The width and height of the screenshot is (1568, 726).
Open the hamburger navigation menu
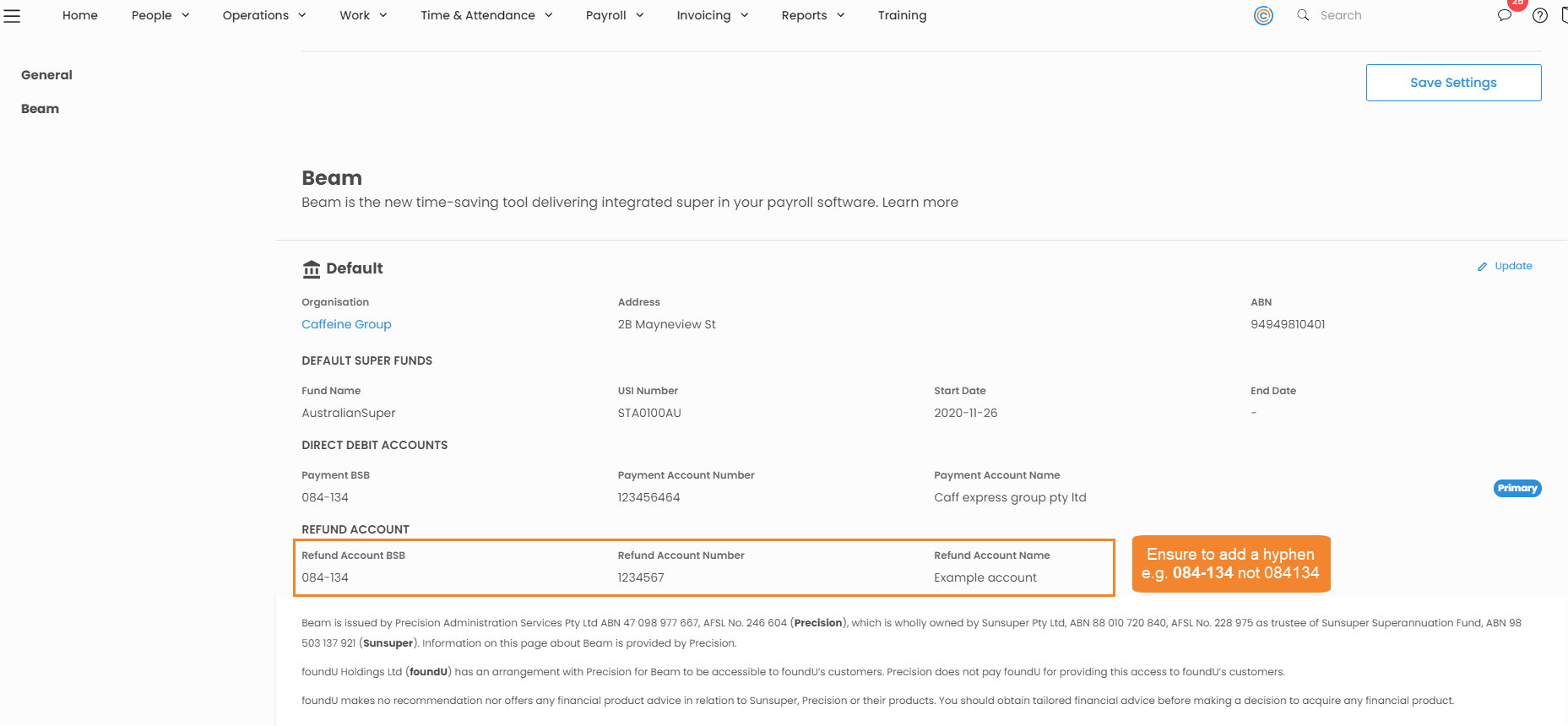(x=12, y=15)
